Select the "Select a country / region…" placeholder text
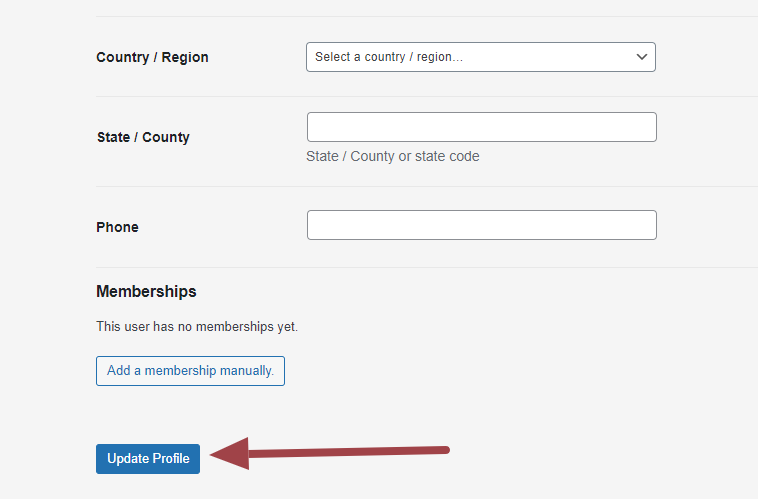Screen dimensions: 758x499 pos(390,57)
